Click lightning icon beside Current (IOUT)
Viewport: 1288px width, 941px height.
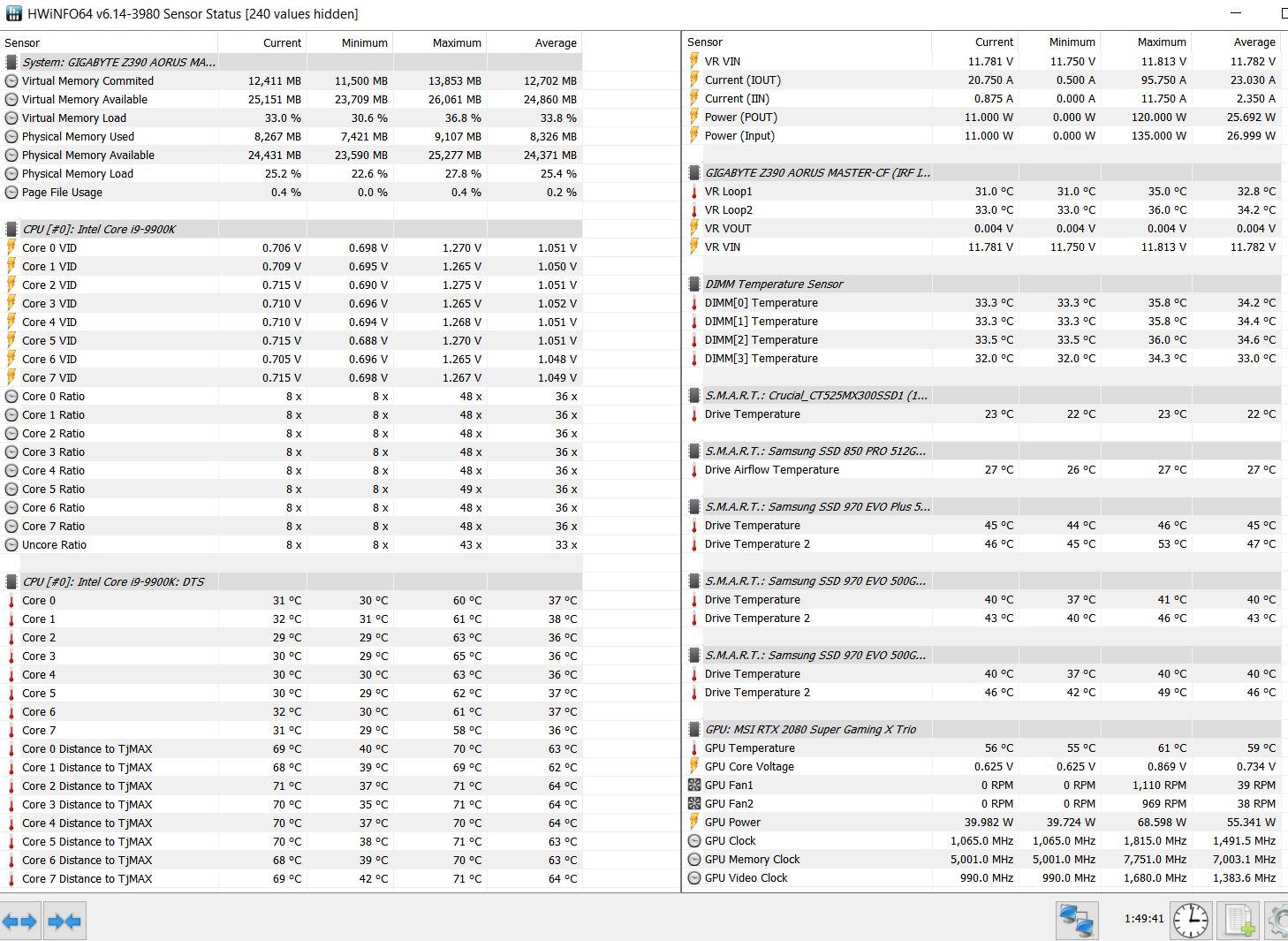click(x=694, y=80)
